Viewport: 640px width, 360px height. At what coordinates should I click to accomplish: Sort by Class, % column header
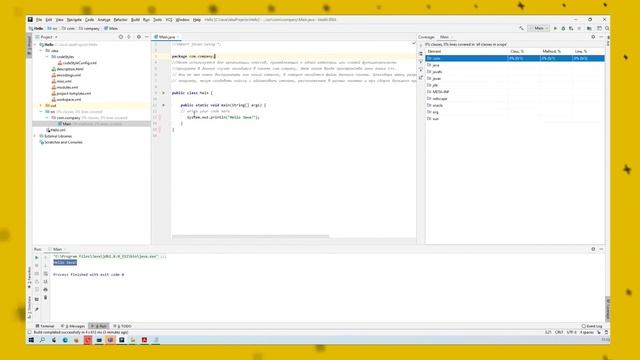point(524,51)
